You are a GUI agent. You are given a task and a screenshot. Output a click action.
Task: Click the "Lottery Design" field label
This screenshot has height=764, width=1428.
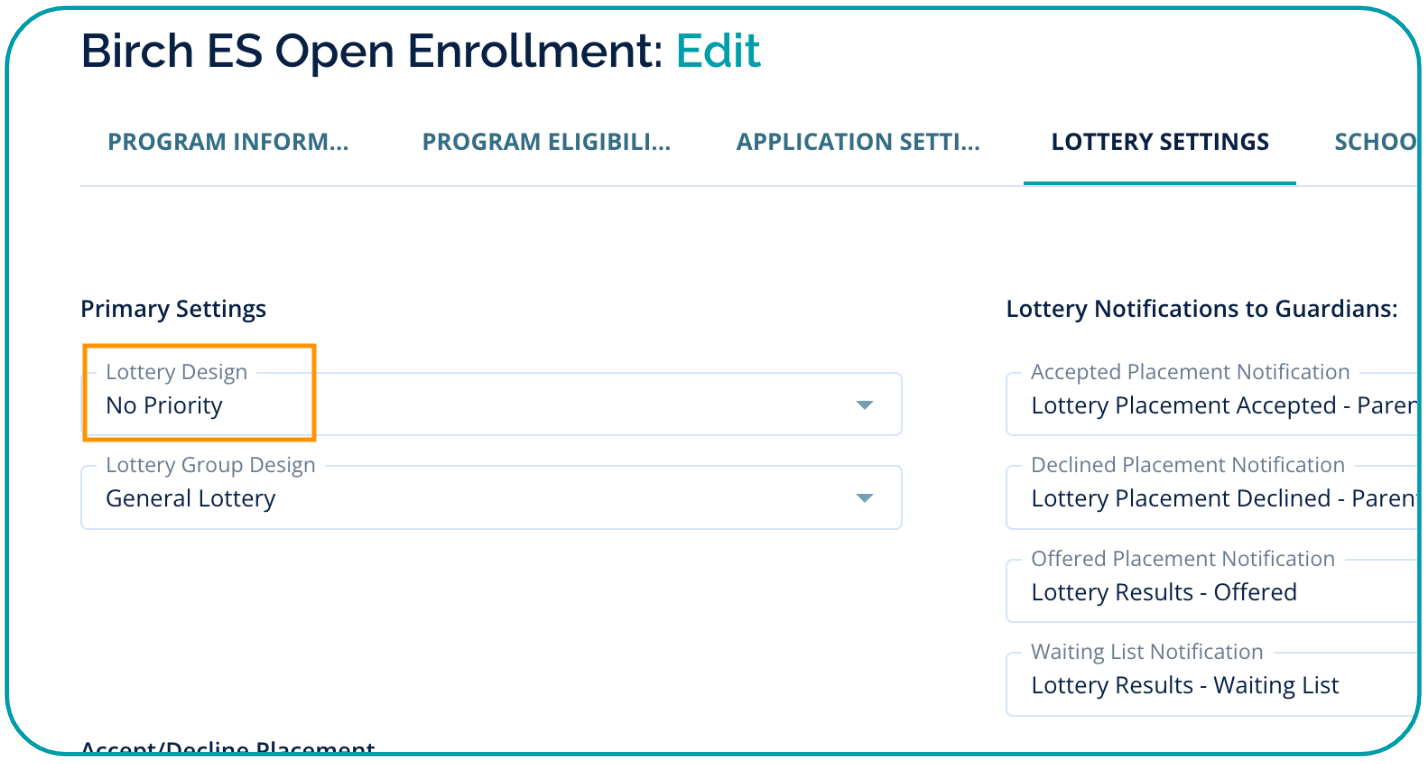click(x=176, y=373)
